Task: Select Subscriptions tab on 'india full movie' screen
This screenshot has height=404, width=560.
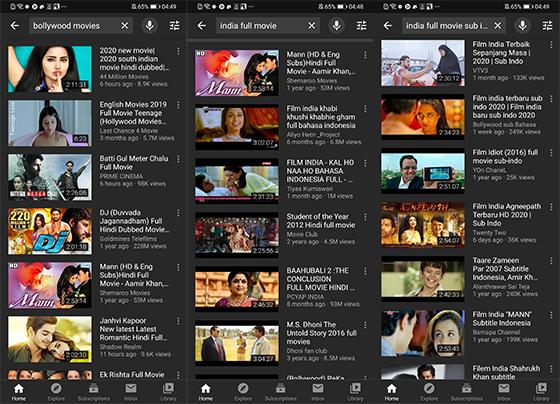Action: [x=280, y=392]
